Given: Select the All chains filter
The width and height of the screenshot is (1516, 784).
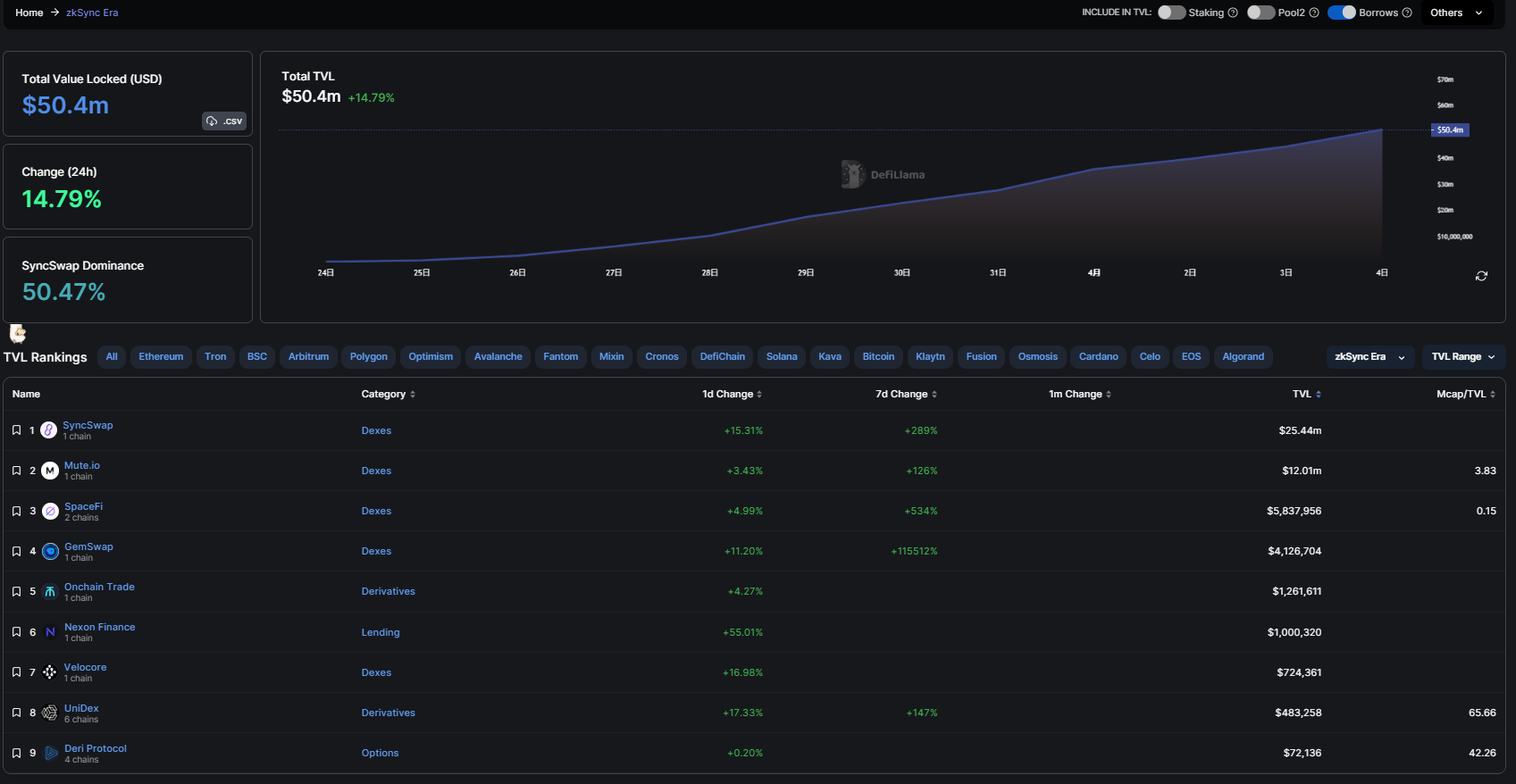Looking at the screenshot, I should 112,357.
